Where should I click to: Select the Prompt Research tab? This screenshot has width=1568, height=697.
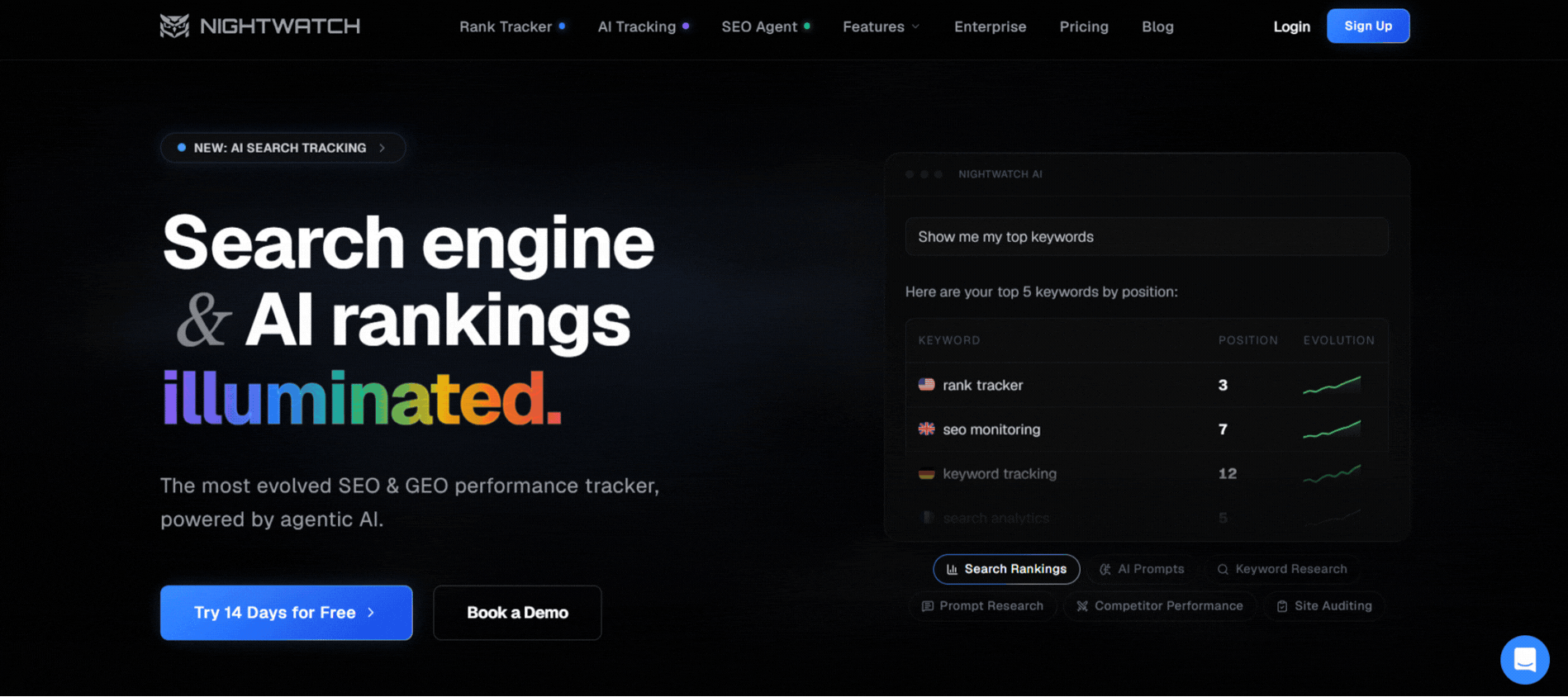coord(982,606)
